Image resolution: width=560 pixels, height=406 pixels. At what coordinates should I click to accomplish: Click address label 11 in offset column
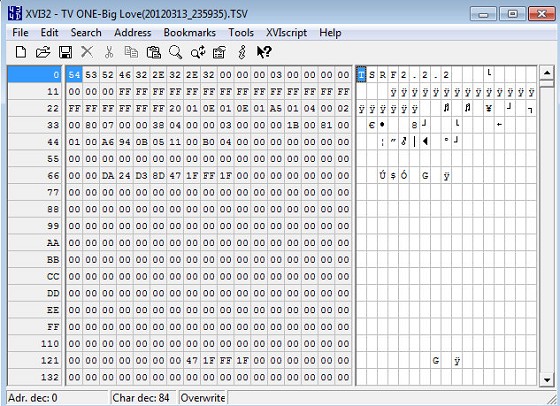pyautogui.click(x=35, y=91)
